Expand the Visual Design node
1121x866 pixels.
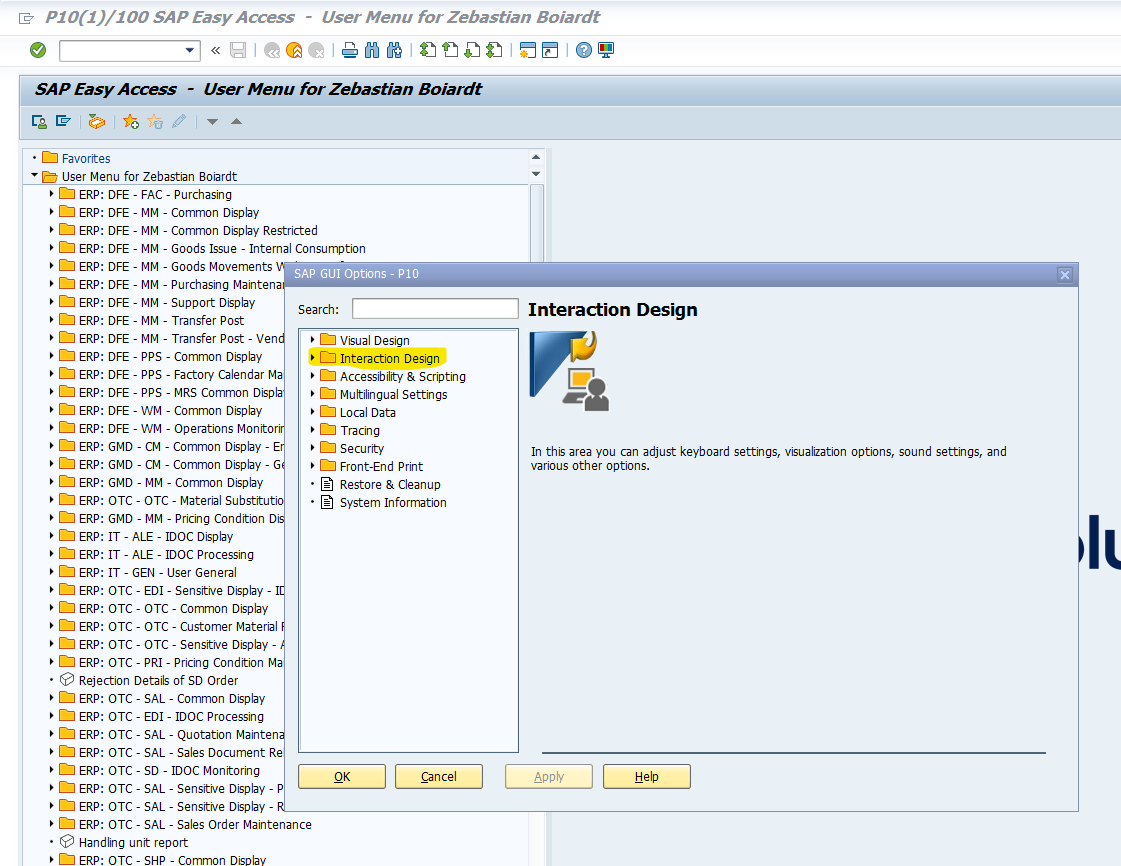tap(312, 340)
